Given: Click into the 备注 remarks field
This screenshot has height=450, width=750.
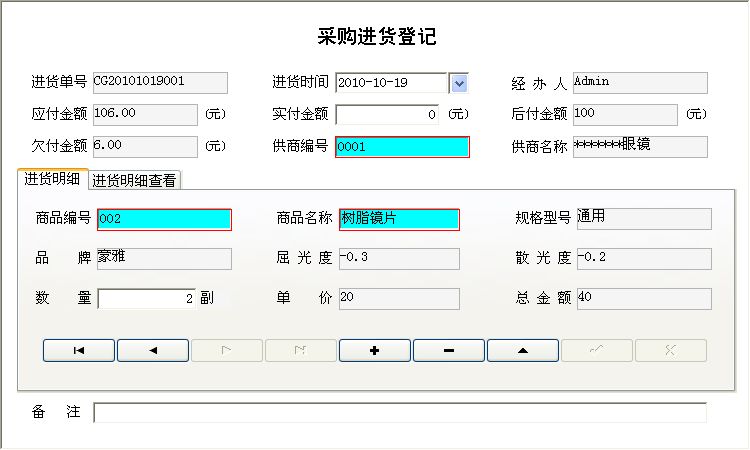Looking at the screenshot, I should pos(400,413).
